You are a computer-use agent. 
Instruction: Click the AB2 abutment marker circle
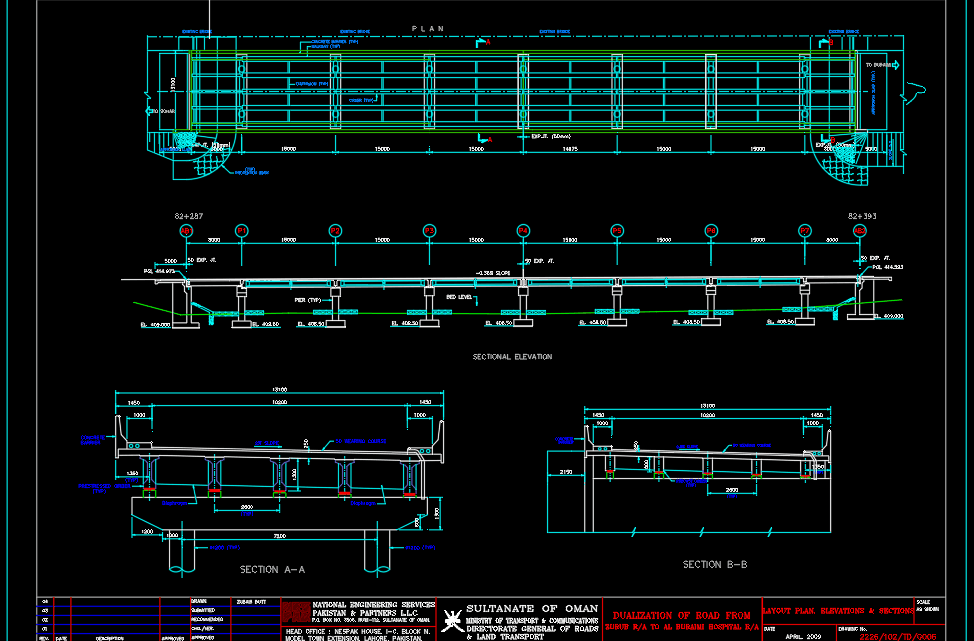(x=860, y=231)
